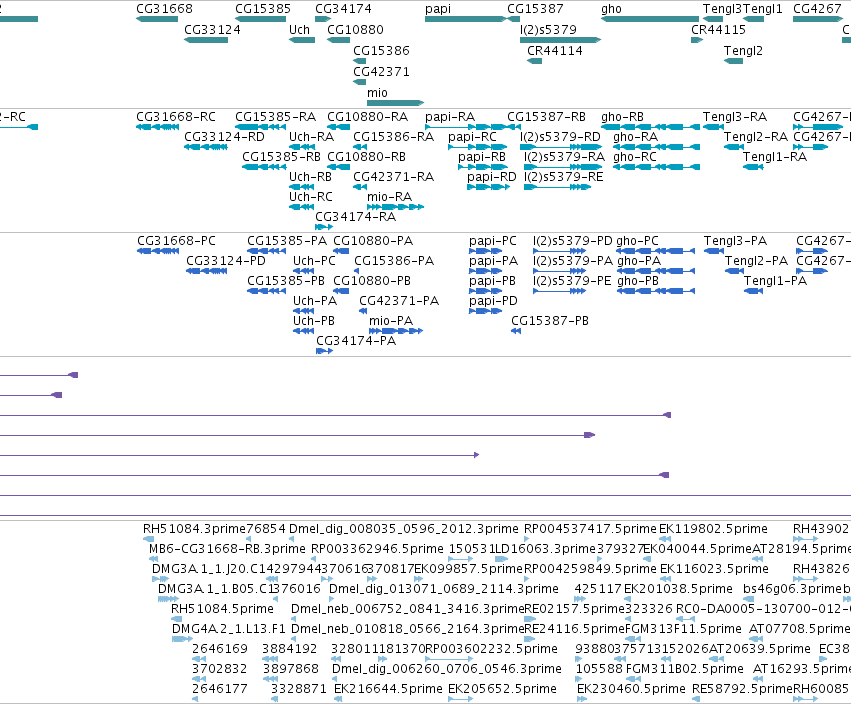Select the AT07708.5prime EST label
The width and height of the screenshot is (851, 704).
(799, 629)
